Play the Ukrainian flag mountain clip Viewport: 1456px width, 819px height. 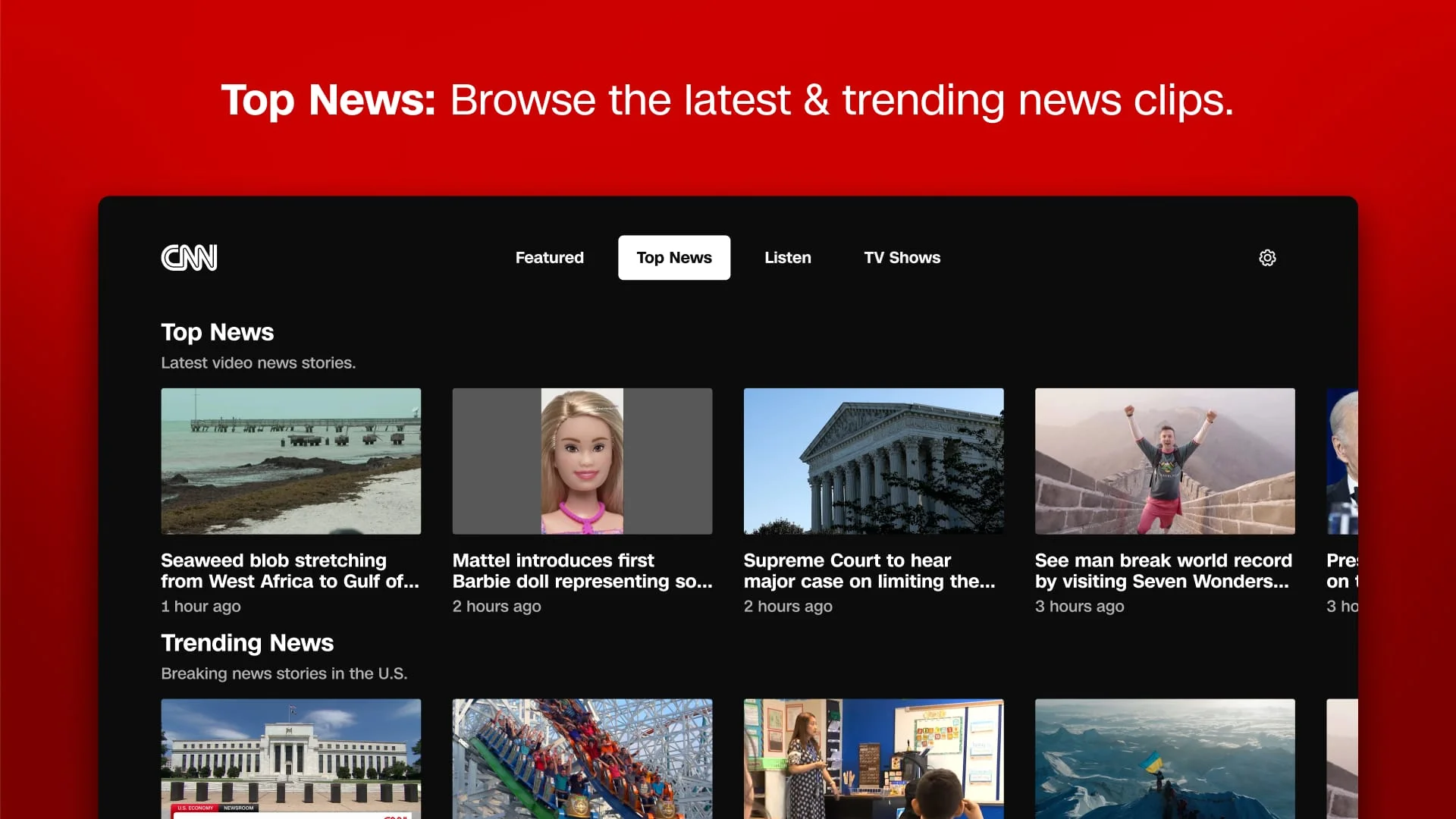(x=1164, y=758)
